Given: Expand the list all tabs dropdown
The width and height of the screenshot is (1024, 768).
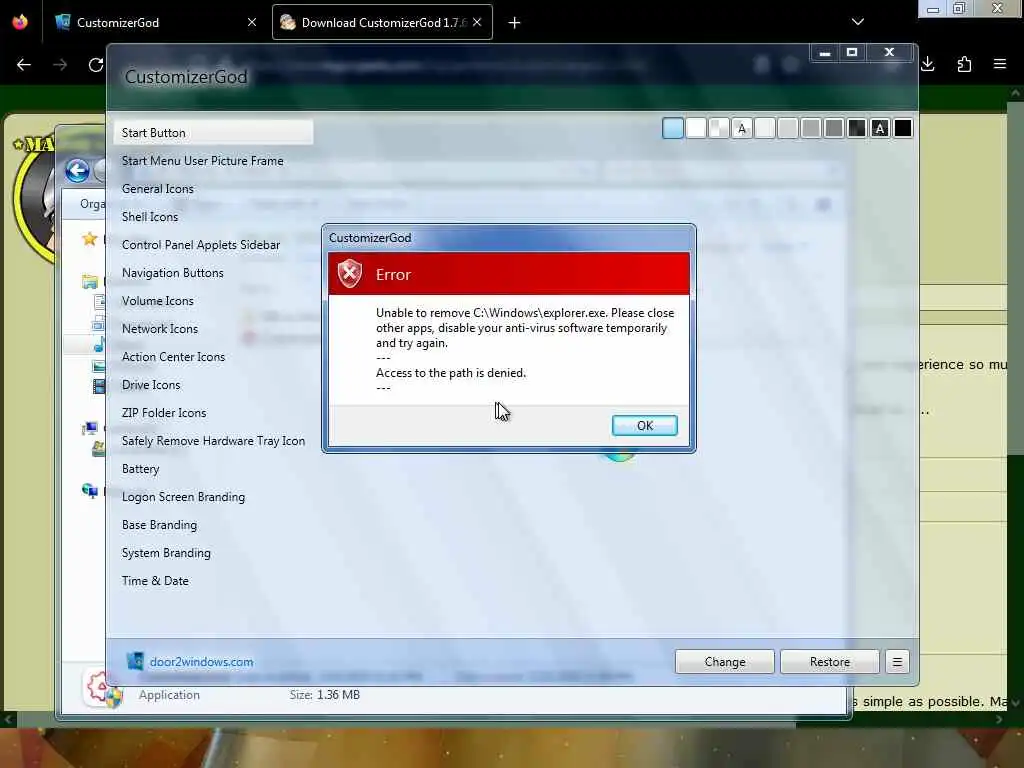Looking at the screenshot, I should click(858, 22).
